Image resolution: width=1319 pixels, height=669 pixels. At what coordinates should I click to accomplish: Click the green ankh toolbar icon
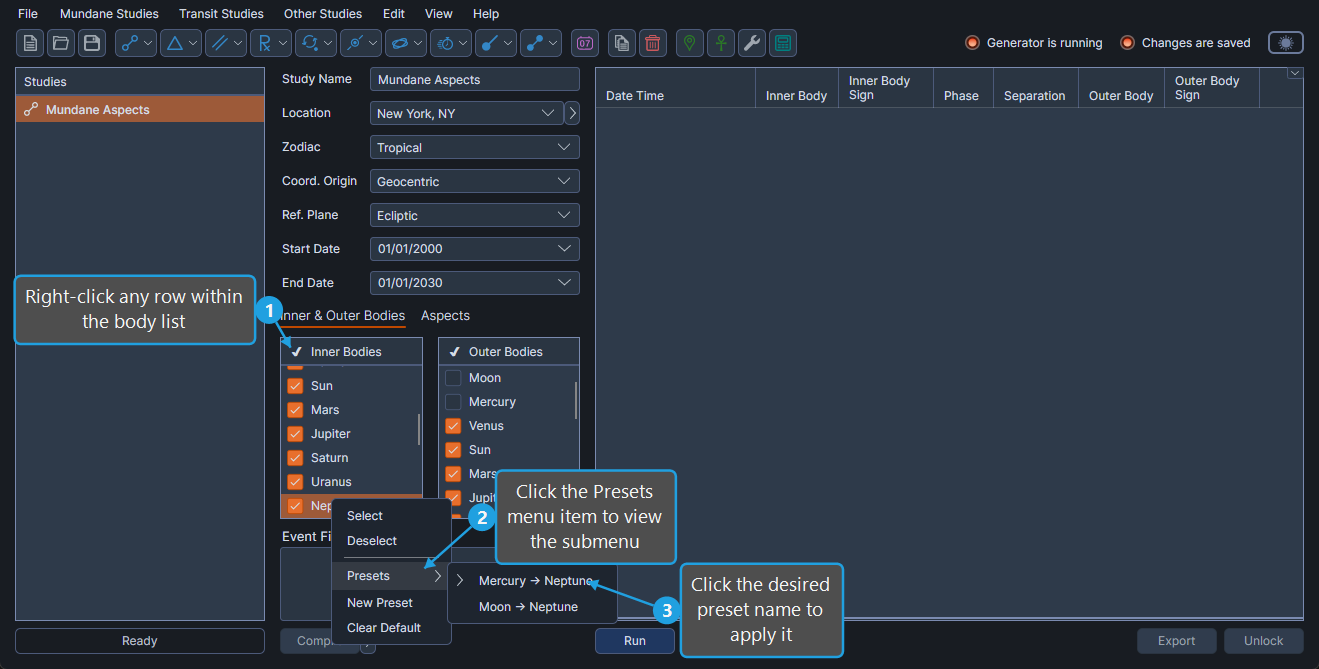(x=721, y=43)
